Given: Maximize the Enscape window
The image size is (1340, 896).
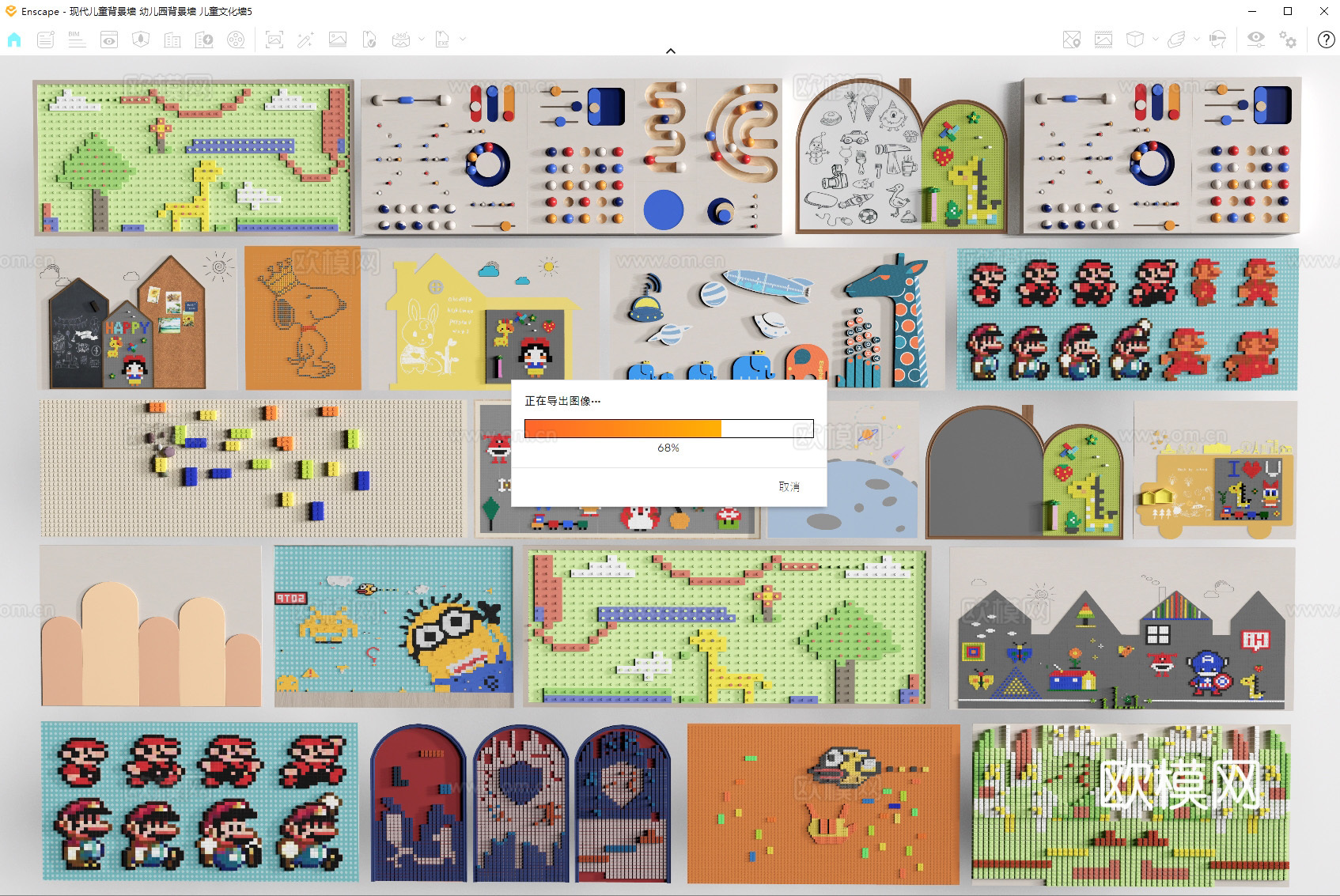Looking at the screenshot, I should click(1288, 11).
